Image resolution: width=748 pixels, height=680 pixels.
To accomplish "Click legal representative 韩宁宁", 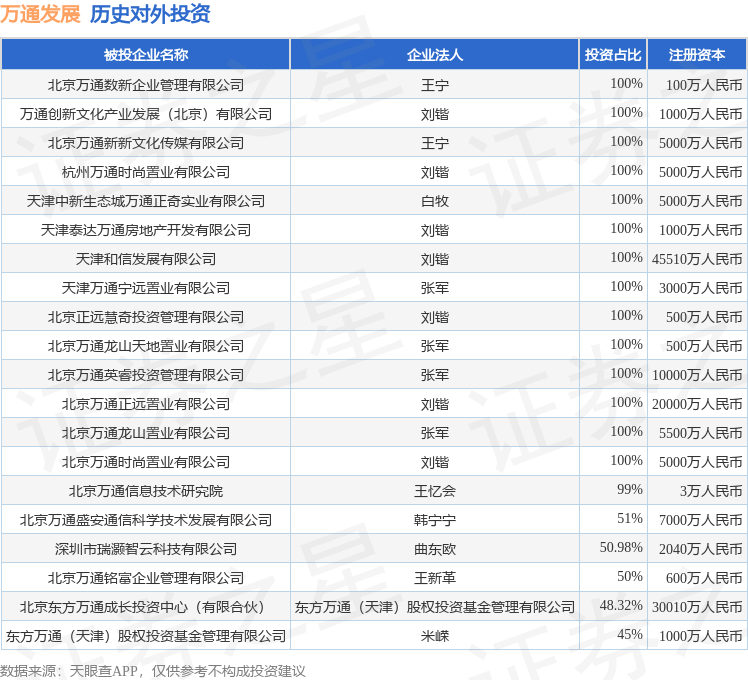I will point(434,520).
